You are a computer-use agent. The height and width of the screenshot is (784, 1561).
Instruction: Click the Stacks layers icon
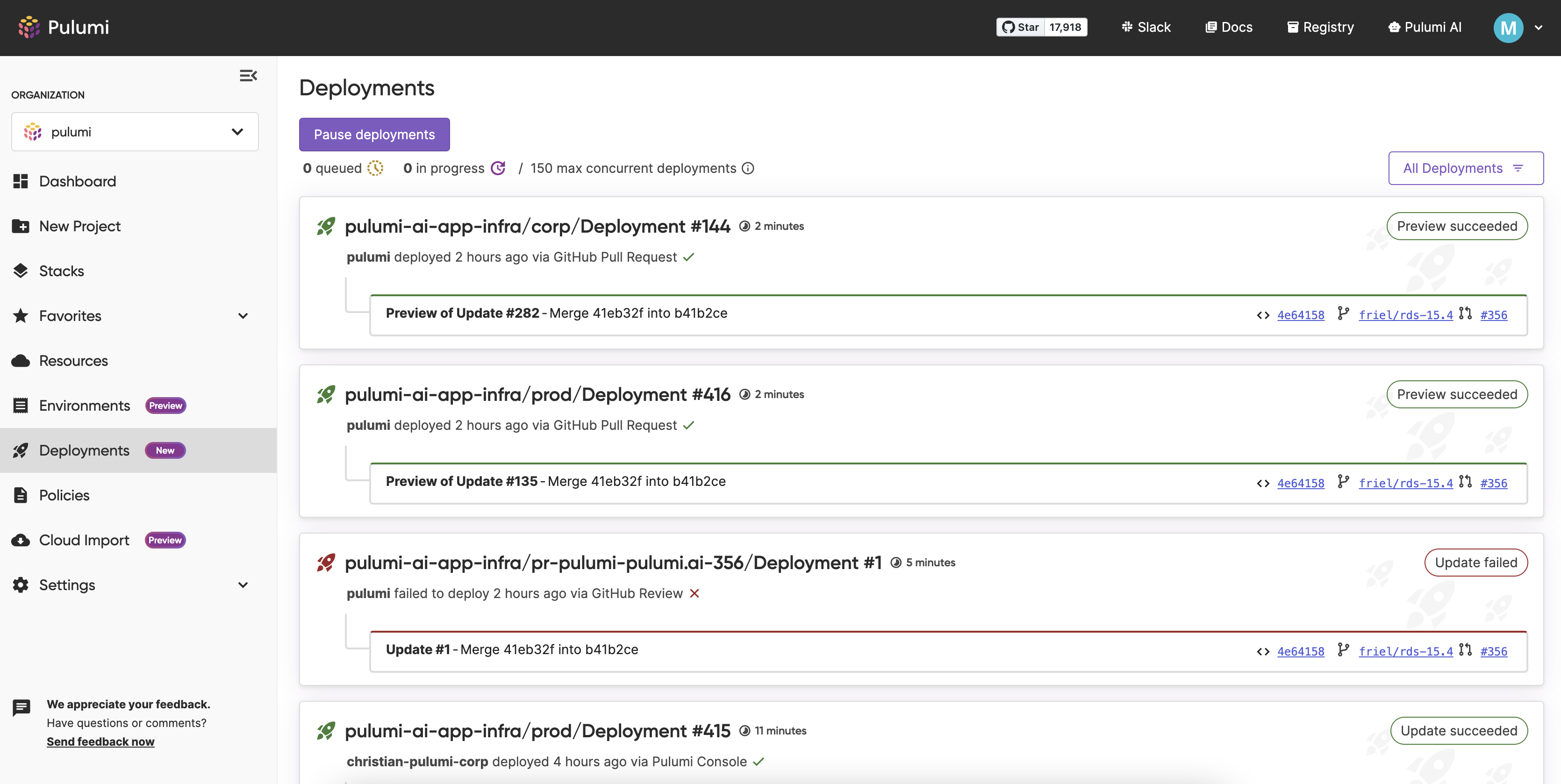(x=21, y=271)
